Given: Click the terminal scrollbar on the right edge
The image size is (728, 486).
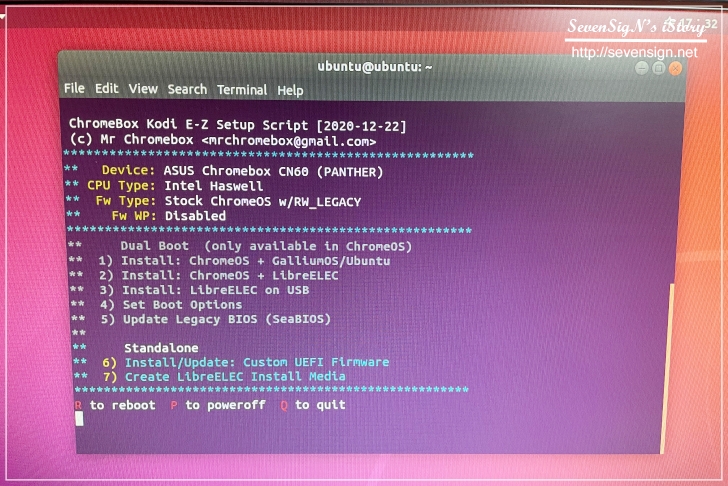Looking at the screenshot, I should (x=666, y=369).
